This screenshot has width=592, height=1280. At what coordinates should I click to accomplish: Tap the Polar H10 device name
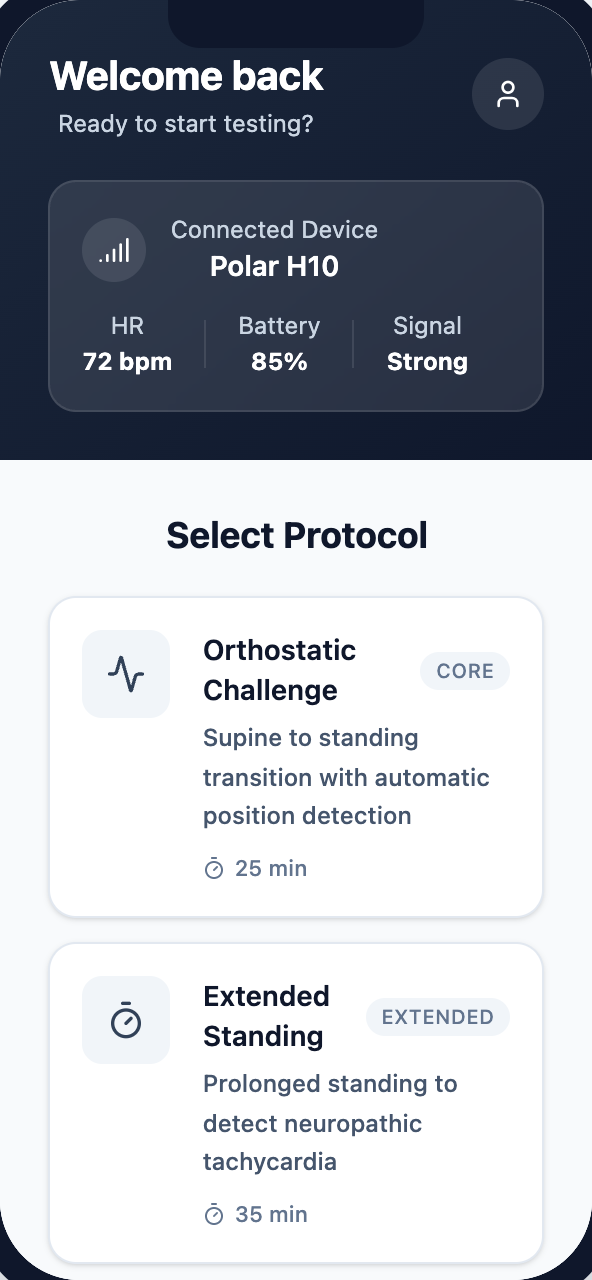pyautogui.click(x=274, y=266)
